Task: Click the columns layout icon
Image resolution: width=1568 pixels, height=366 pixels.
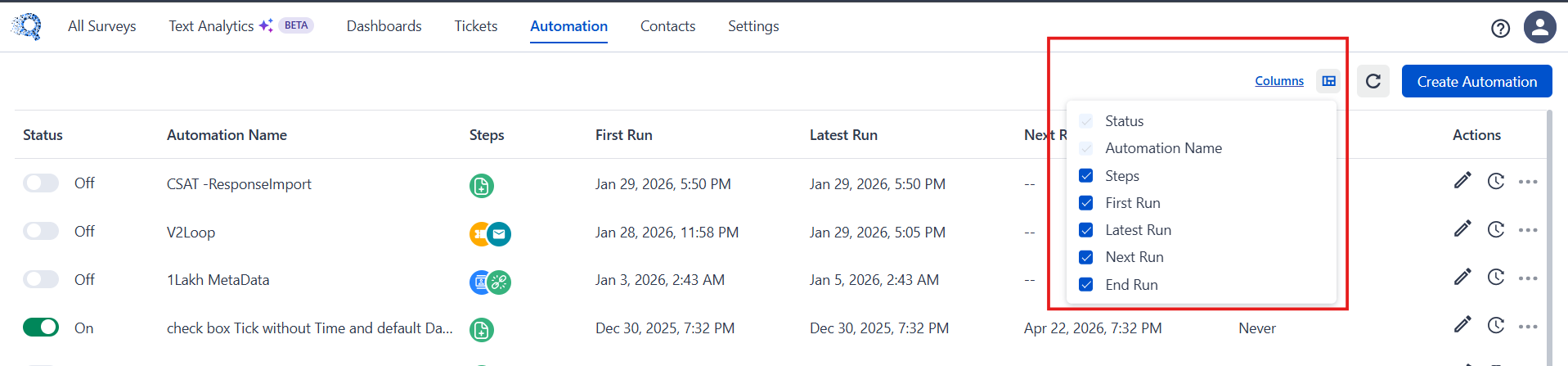Action: 1328,81
